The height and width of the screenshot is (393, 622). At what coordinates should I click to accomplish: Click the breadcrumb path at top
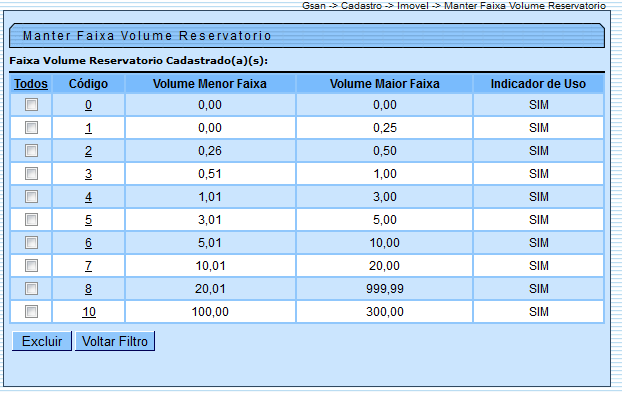coord(454,6)
